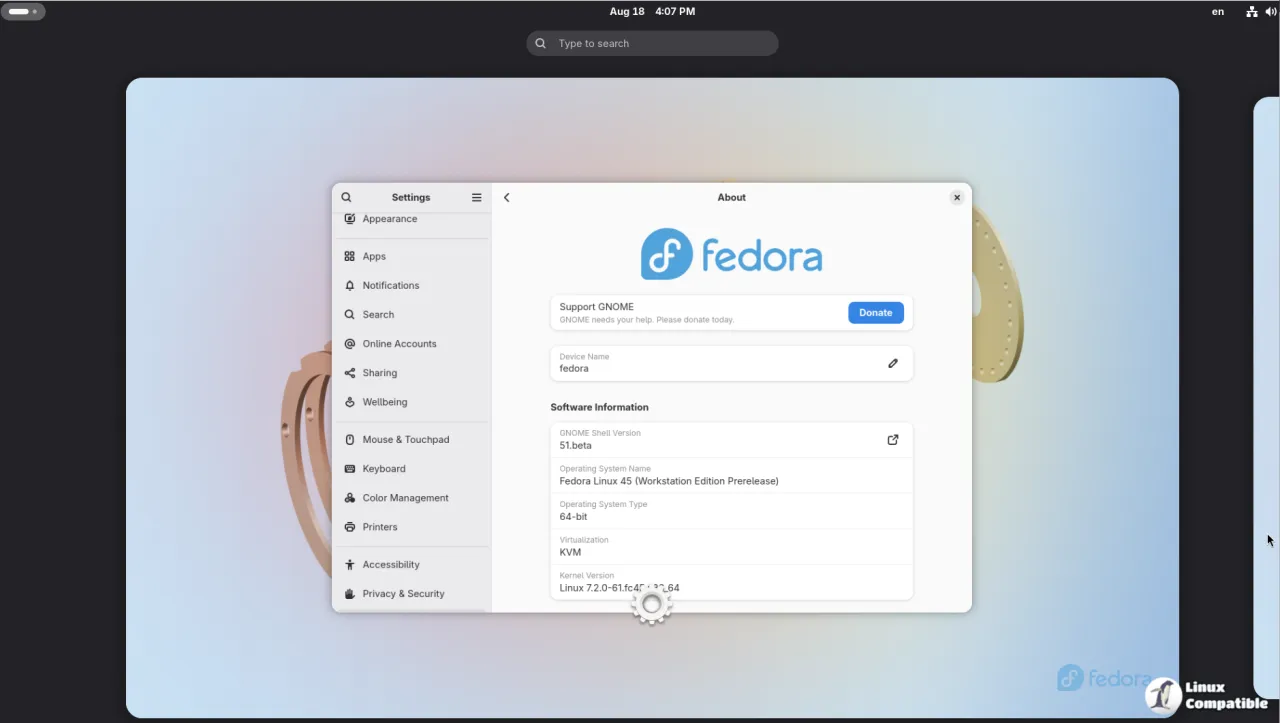Click the Sharing icon in sidebar
The width and height of the screenshot is (1280, 723).
point(349,373)
